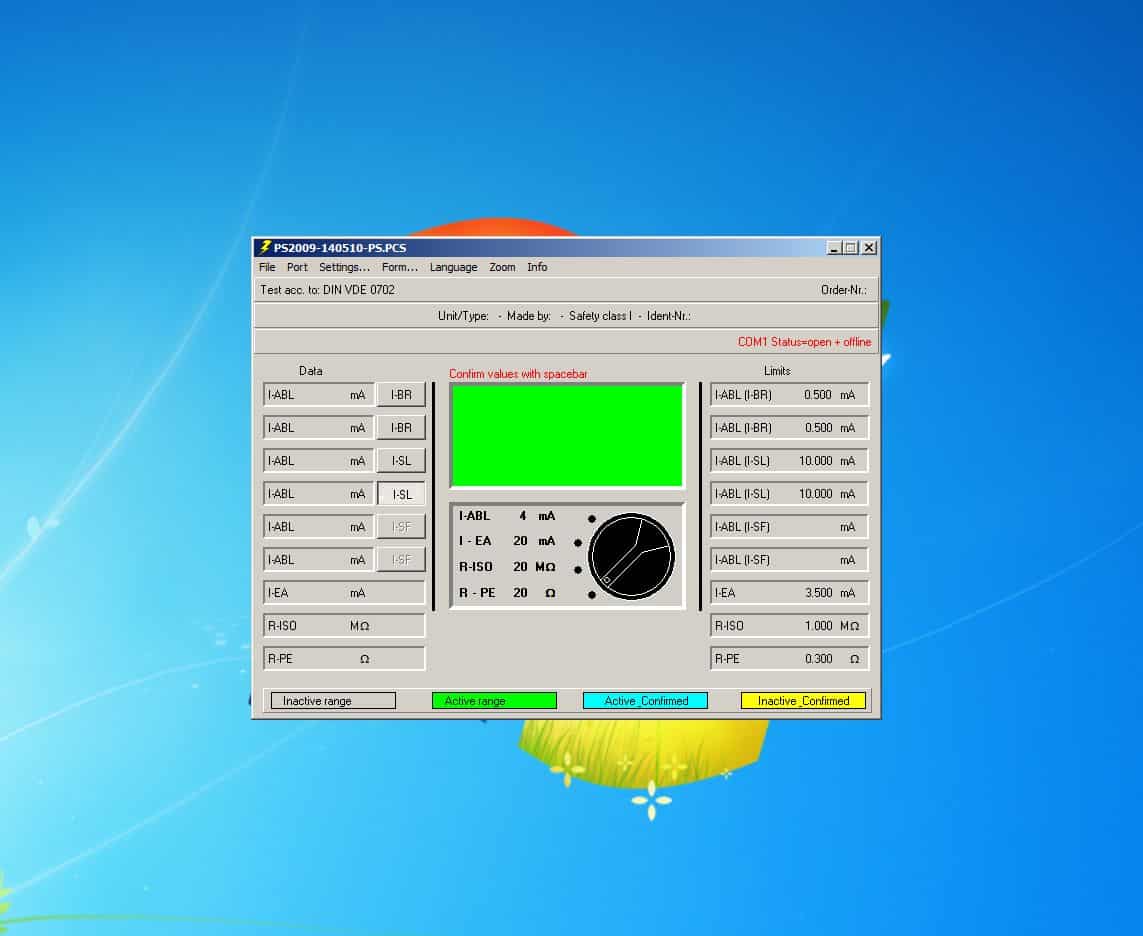Click the I-EA data field
1143x936 pixels.
343,593
